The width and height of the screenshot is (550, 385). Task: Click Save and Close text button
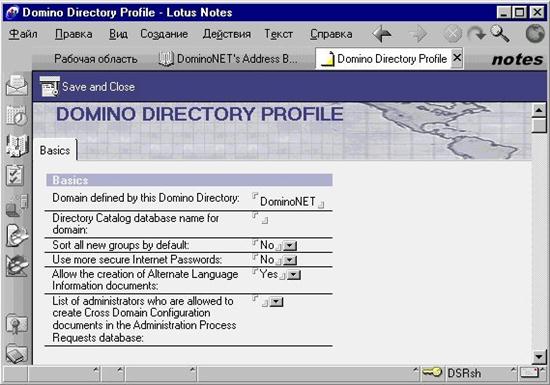[x=98, y=87]
